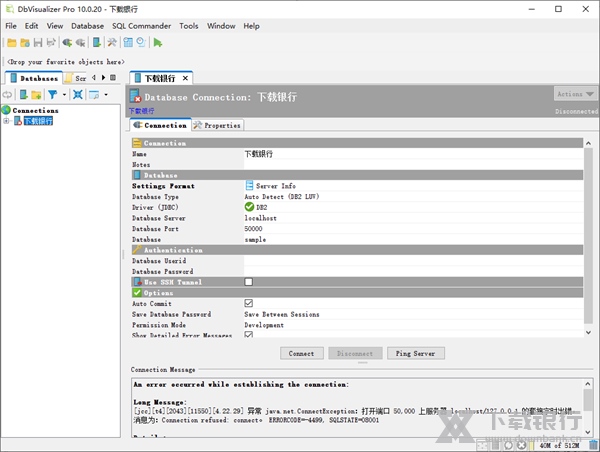This screenshot has width=600, height=452.
Task: Enable the Use SSH Tunnel checkbox
Action: click(249, 282)
